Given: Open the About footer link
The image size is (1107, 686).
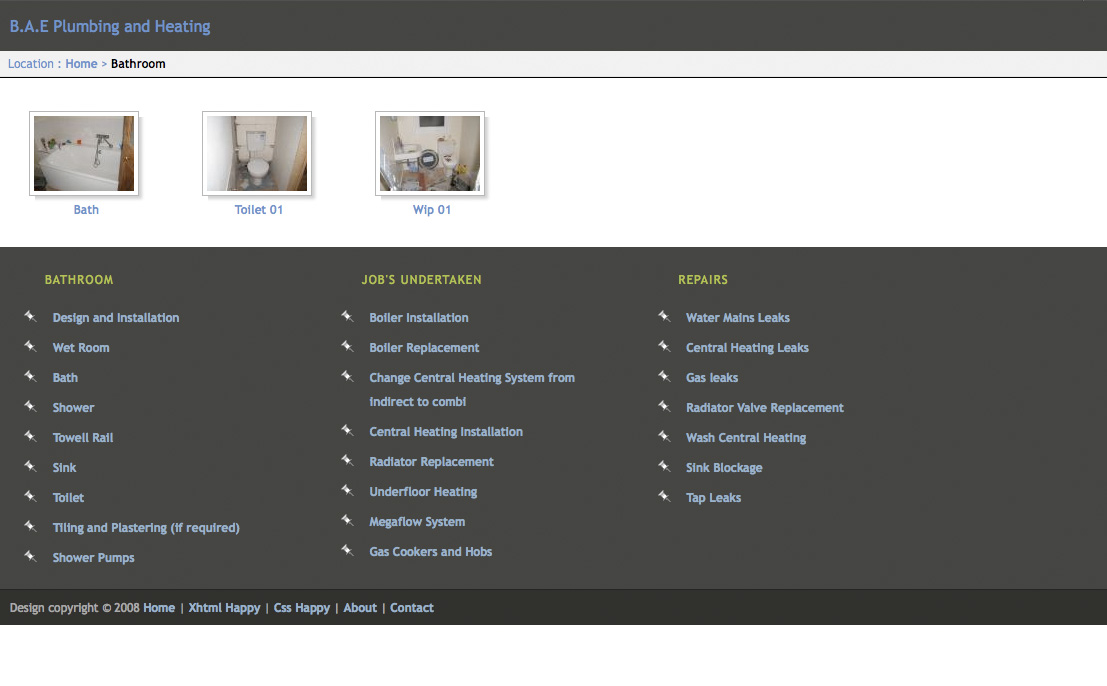Looking at the screenshot, I should (x=360, y=608).
